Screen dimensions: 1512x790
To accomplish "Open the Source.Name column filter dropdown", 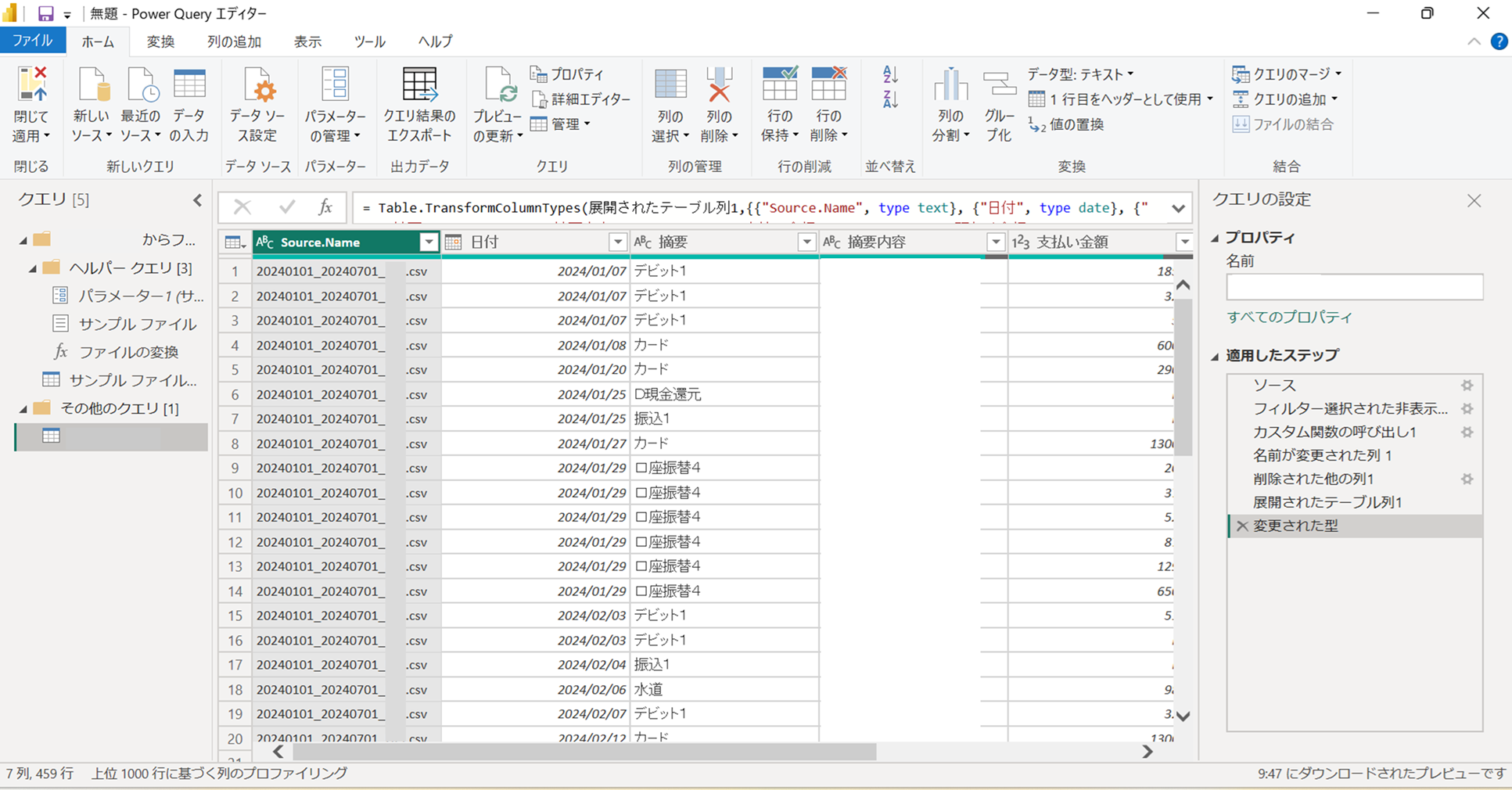I will coord(429,242).
